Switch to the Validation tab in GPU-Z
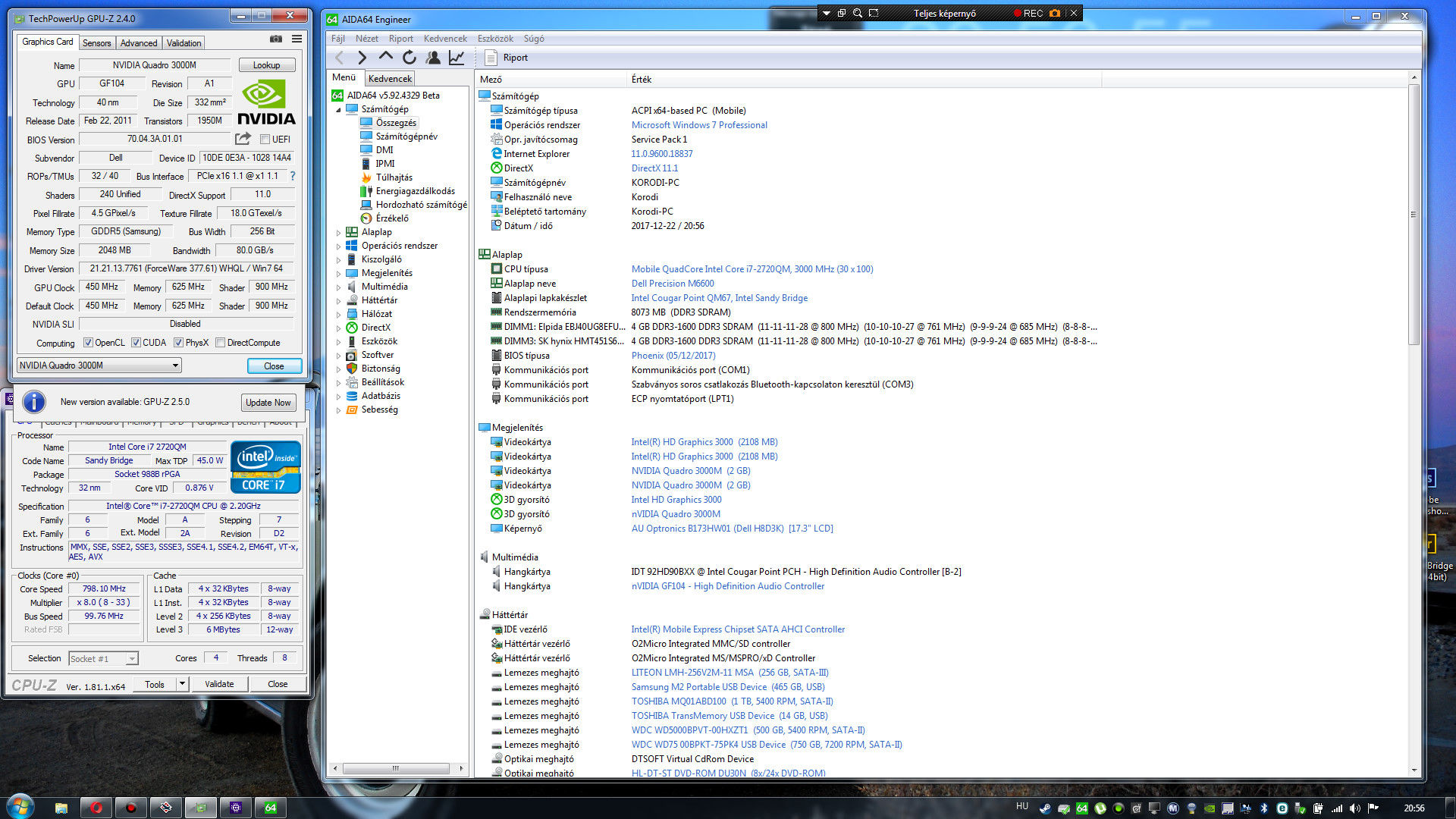This screenshot has height=819, width=1456. coord(184,43)
